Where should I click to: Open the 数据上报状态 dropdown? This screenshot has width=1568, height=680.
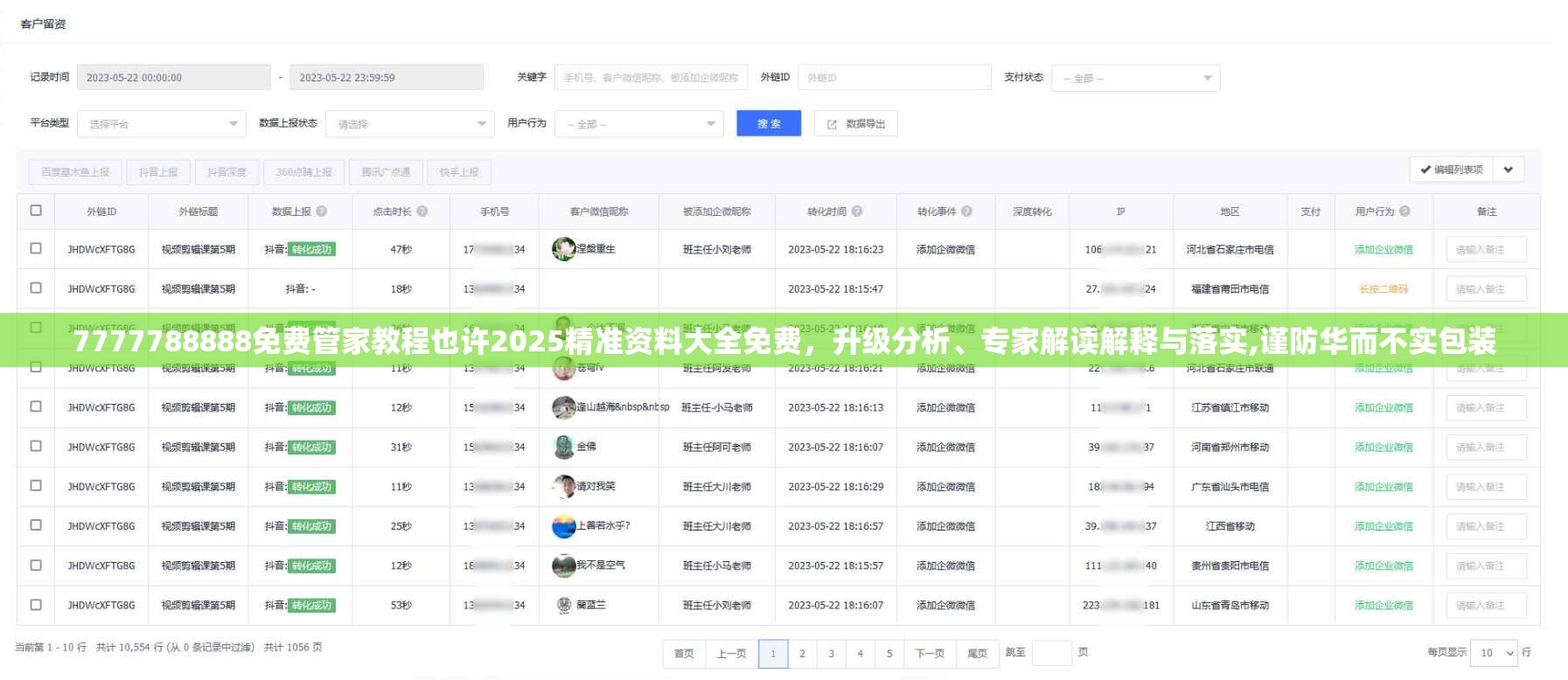tap(410, 124)
